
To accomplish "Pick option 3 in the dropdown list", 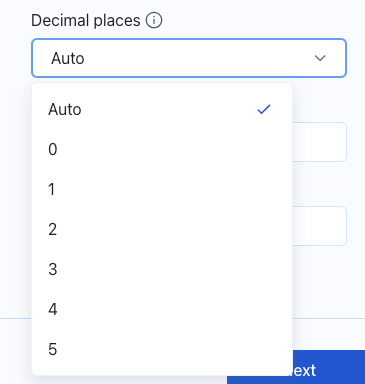I will pyautogui.click(x=162, y=269).
